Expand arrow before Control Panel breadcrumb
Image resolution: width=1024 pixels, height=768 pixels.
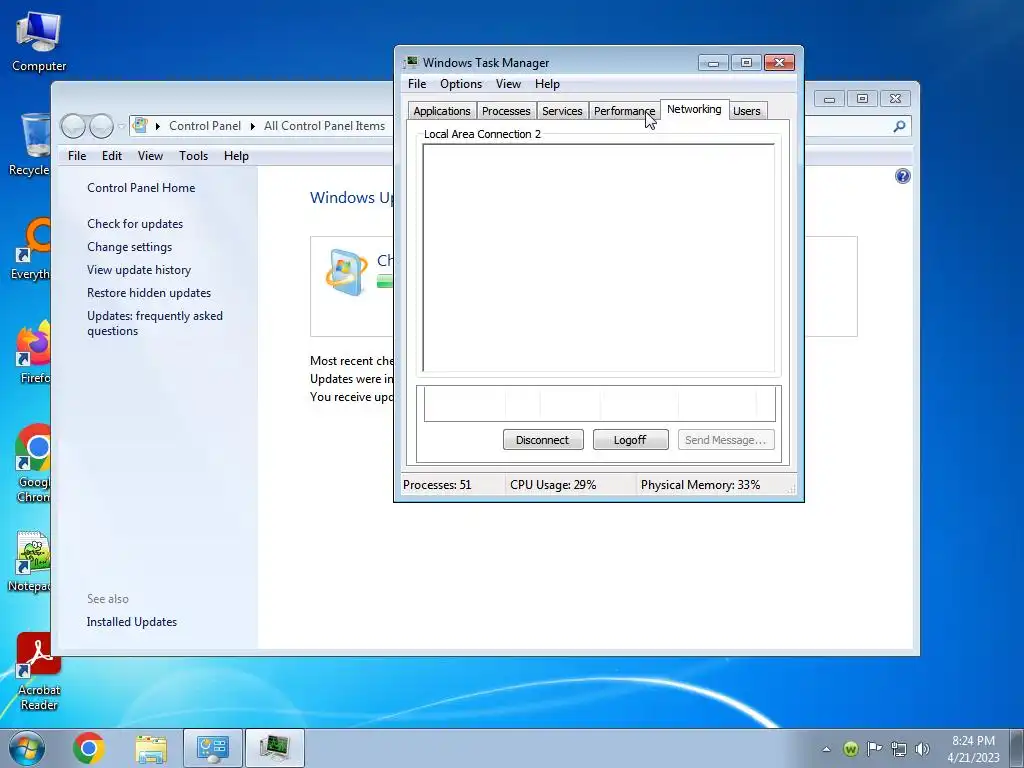[x=157, y=126]
